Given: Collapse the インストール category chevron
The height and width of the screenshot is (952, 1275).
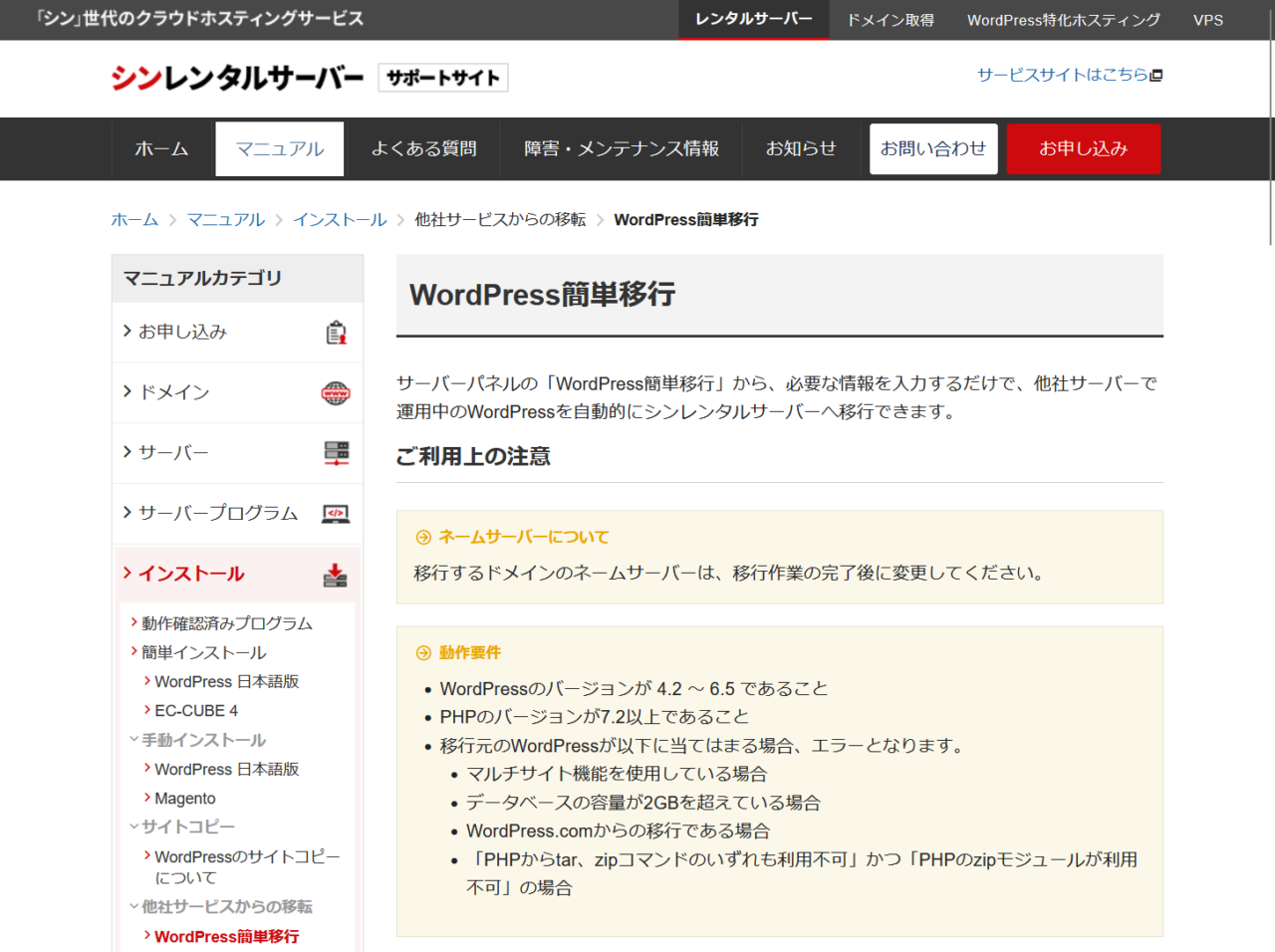Looking at the screenshot, I should tap(127, 573).
